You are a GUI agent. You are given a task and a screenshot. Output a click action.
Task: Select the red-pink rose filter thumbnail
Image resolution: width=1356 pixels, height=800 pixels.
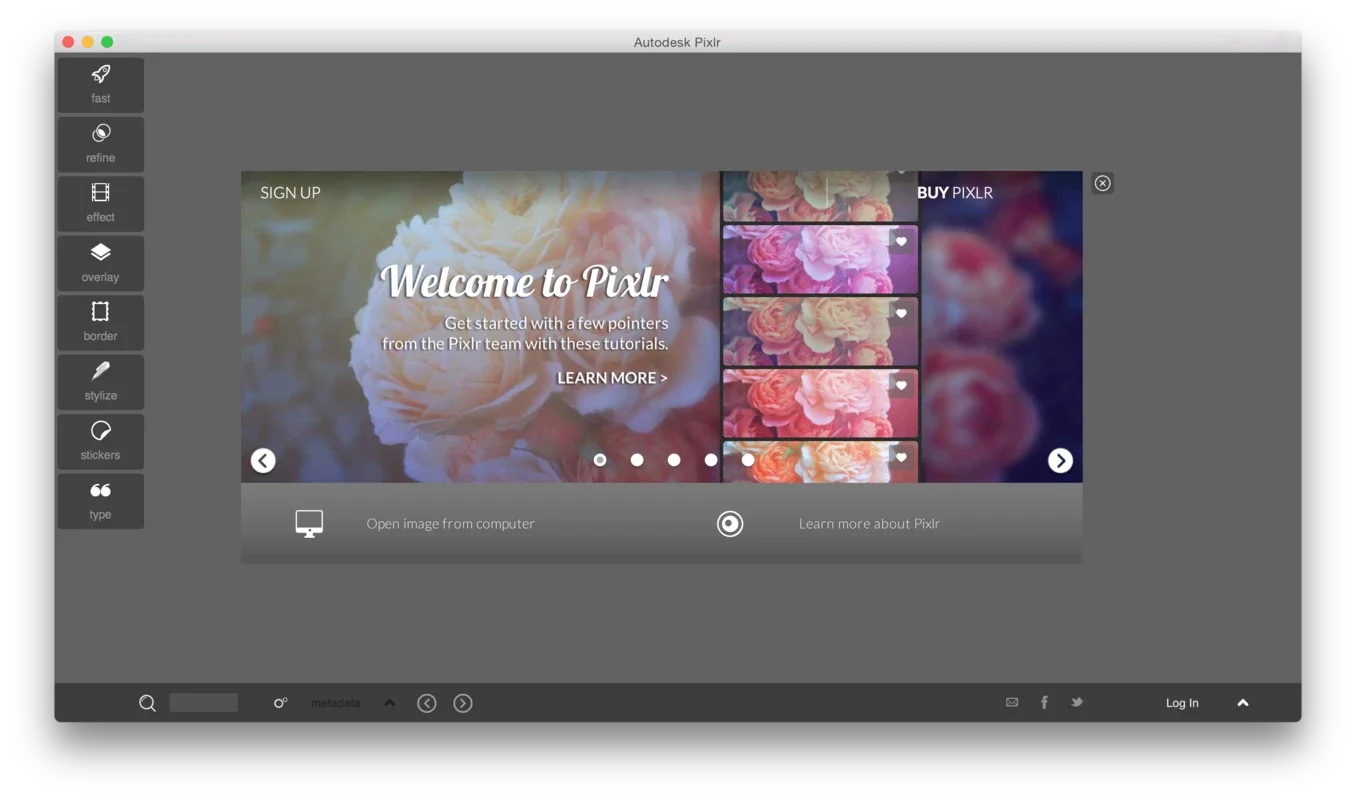point(820,403)
